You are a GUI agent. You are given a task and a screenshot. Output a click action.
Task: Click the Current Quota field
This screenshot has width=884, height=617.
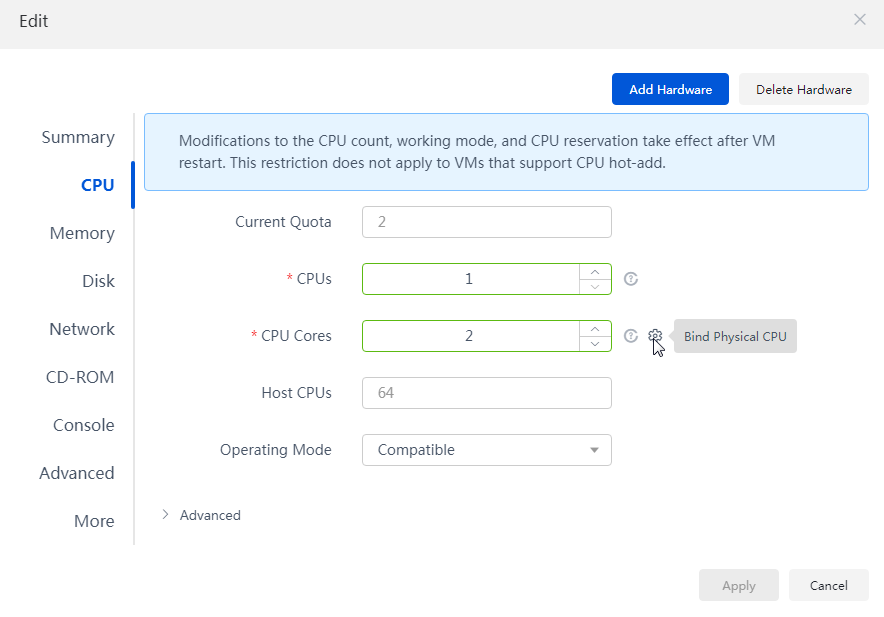click(x=487, y=222)
